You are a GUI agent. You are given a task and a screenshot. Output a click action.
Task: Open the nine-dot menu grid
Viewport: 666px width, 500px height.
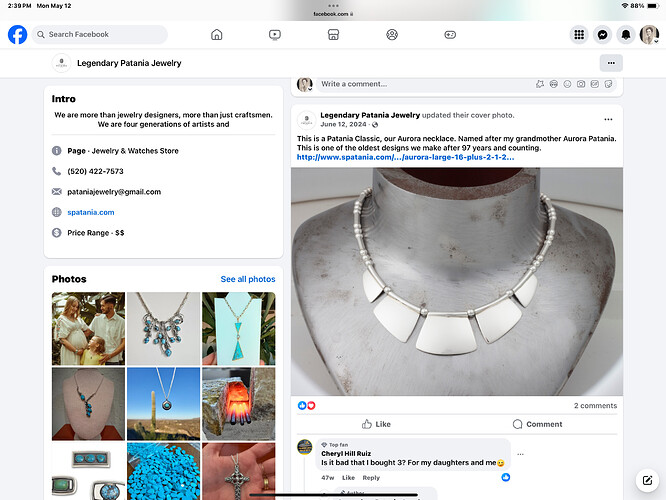point(579,34)
